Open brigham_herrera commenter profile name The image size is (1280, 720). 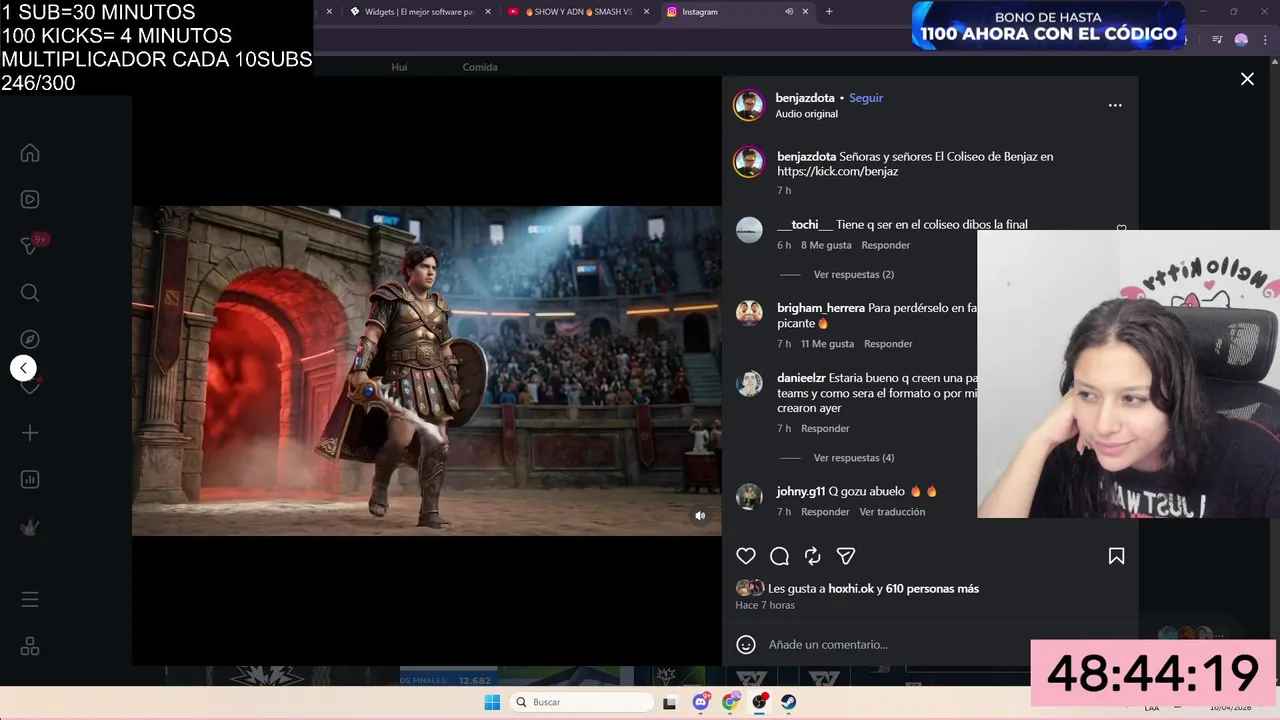tap(821, 308)
